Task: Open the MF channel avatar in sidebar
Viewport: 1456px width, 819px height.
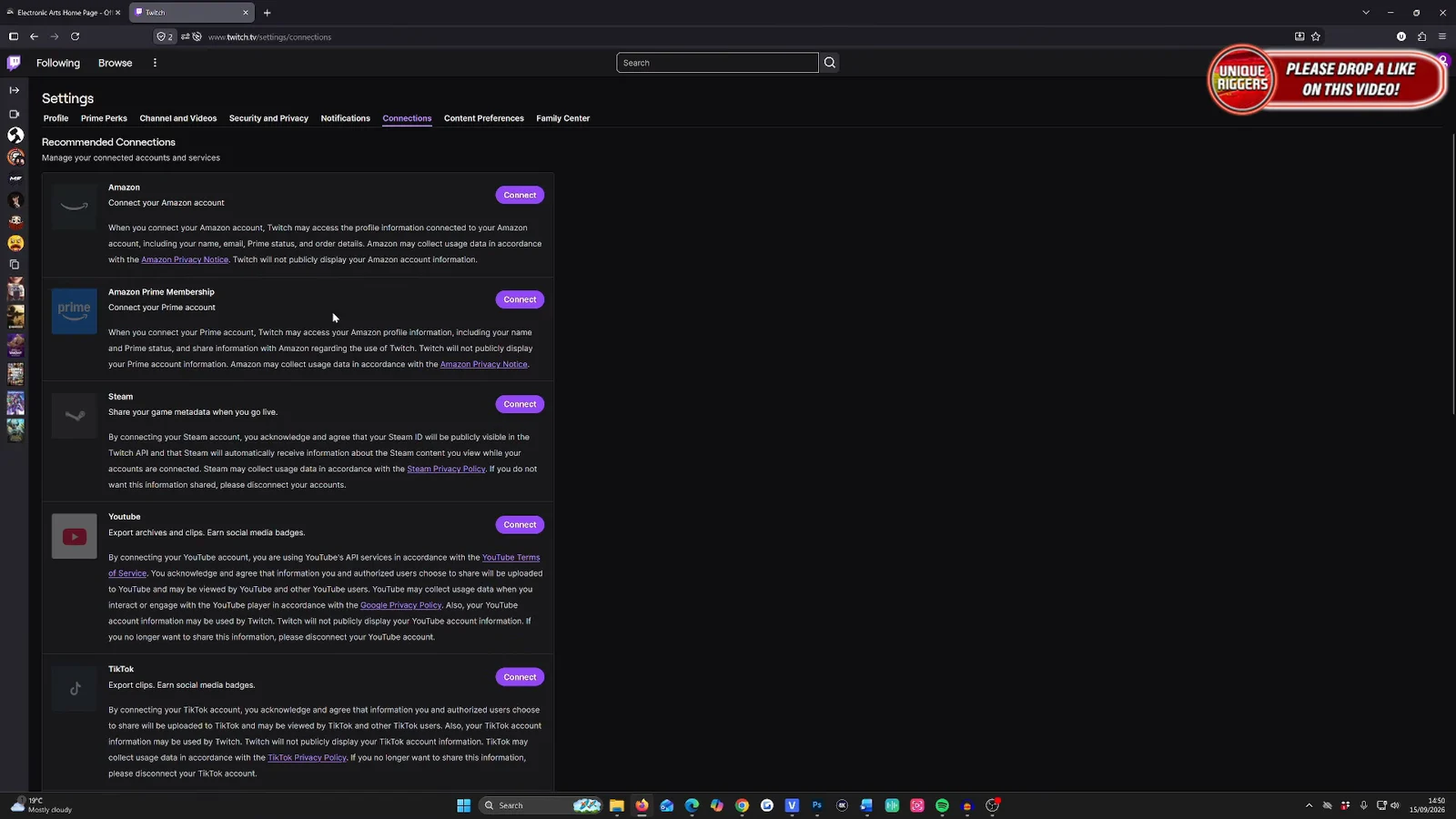Action: click(15, 178)
